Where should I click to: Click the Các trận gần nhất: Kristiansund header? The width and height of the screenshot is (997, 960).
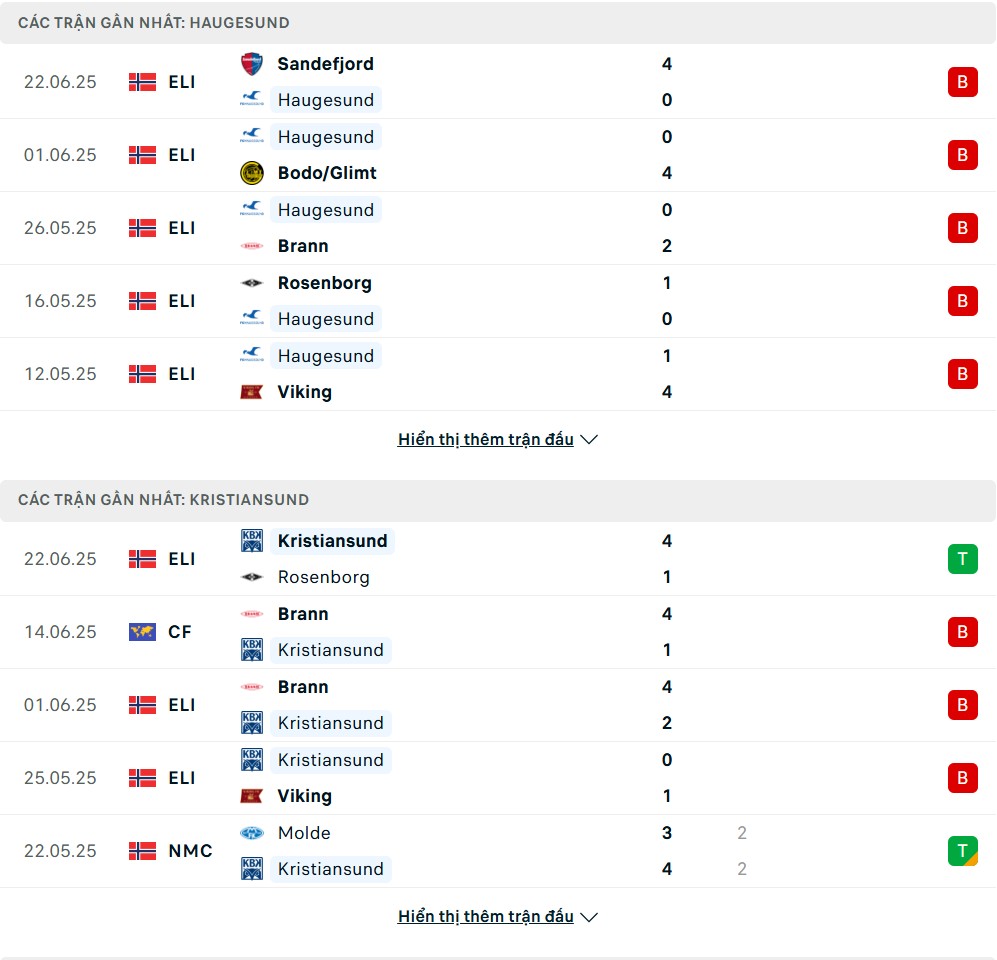coord(163,500)
